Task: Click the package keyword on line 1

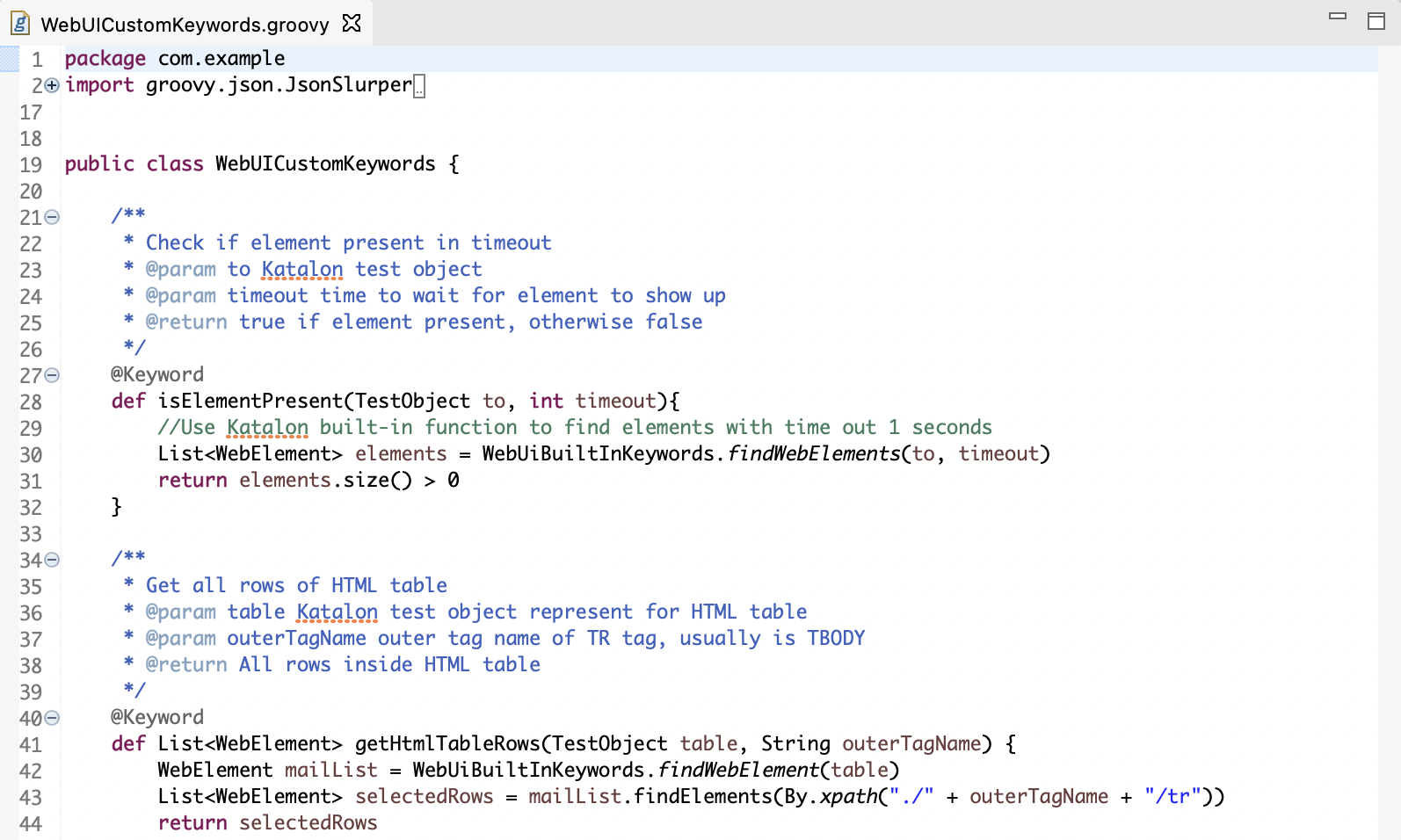Action: pyautogui.click(x=105, y=59)
